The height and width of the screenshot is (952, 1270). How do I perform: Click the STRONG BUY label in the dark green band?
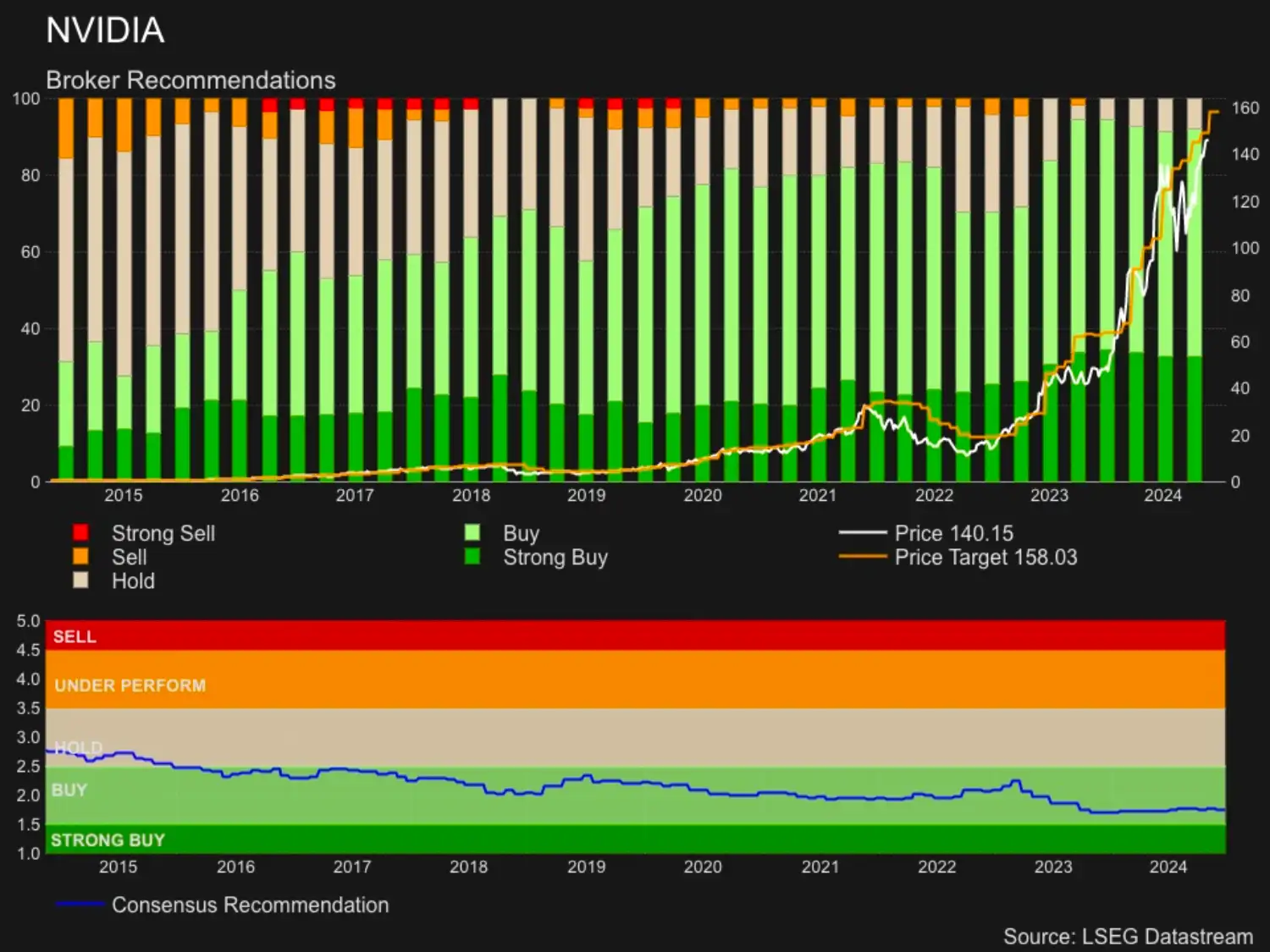tap(108, 840)
